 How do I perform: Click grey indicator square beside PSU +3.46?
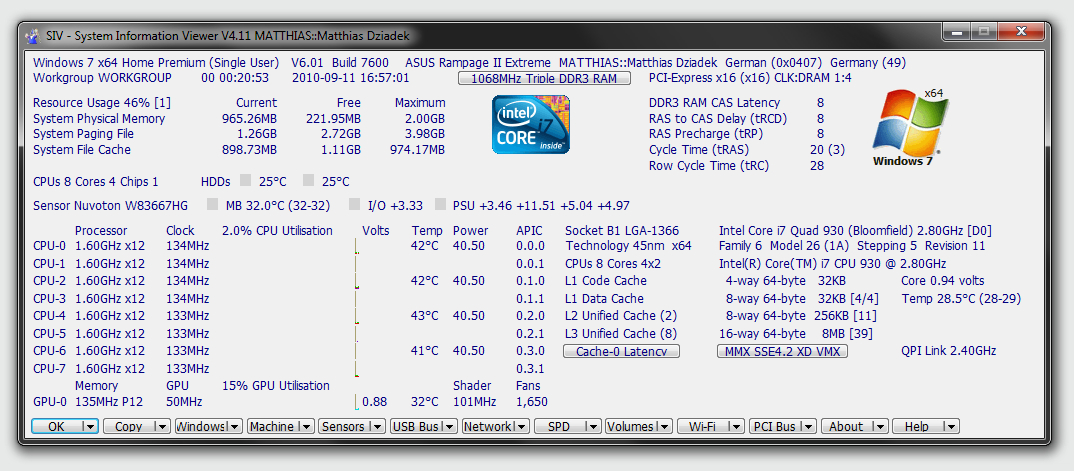click(x=440, y=204)
